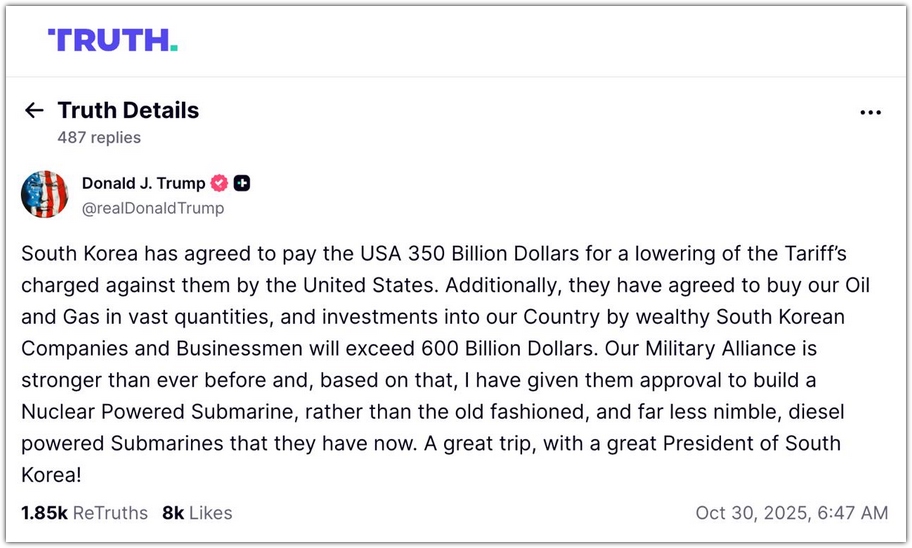Click the red verified badge icon
The image size is (912, 548).
218,183
